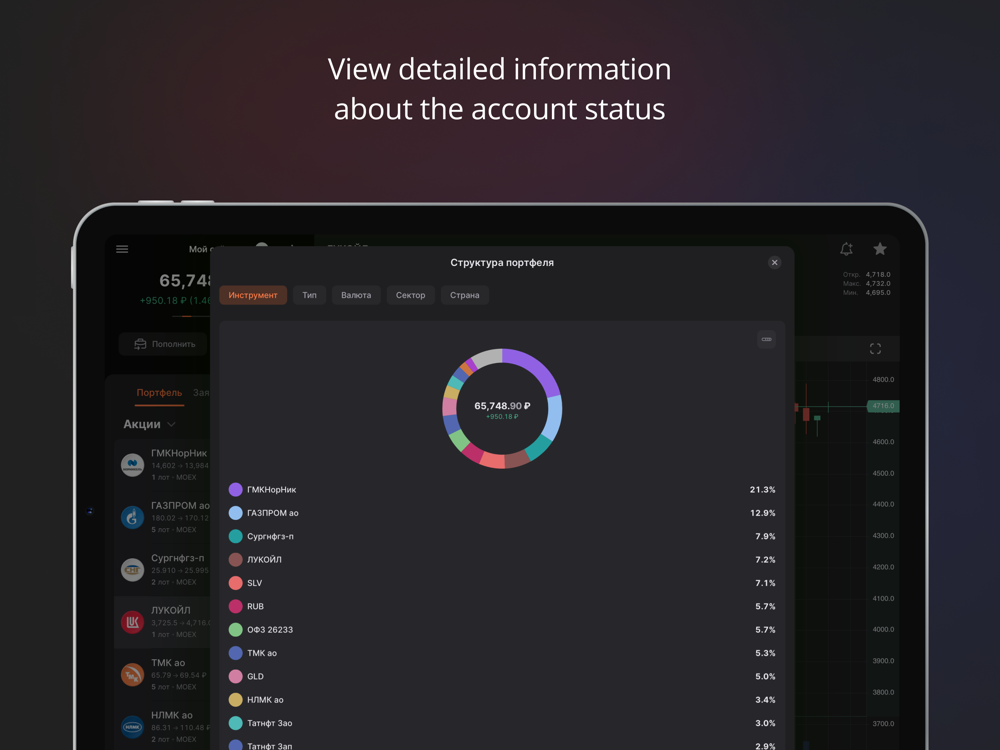Click the 3.4% share value
The width and height of the screenshot is (1000, 750).
pos(765,700)
